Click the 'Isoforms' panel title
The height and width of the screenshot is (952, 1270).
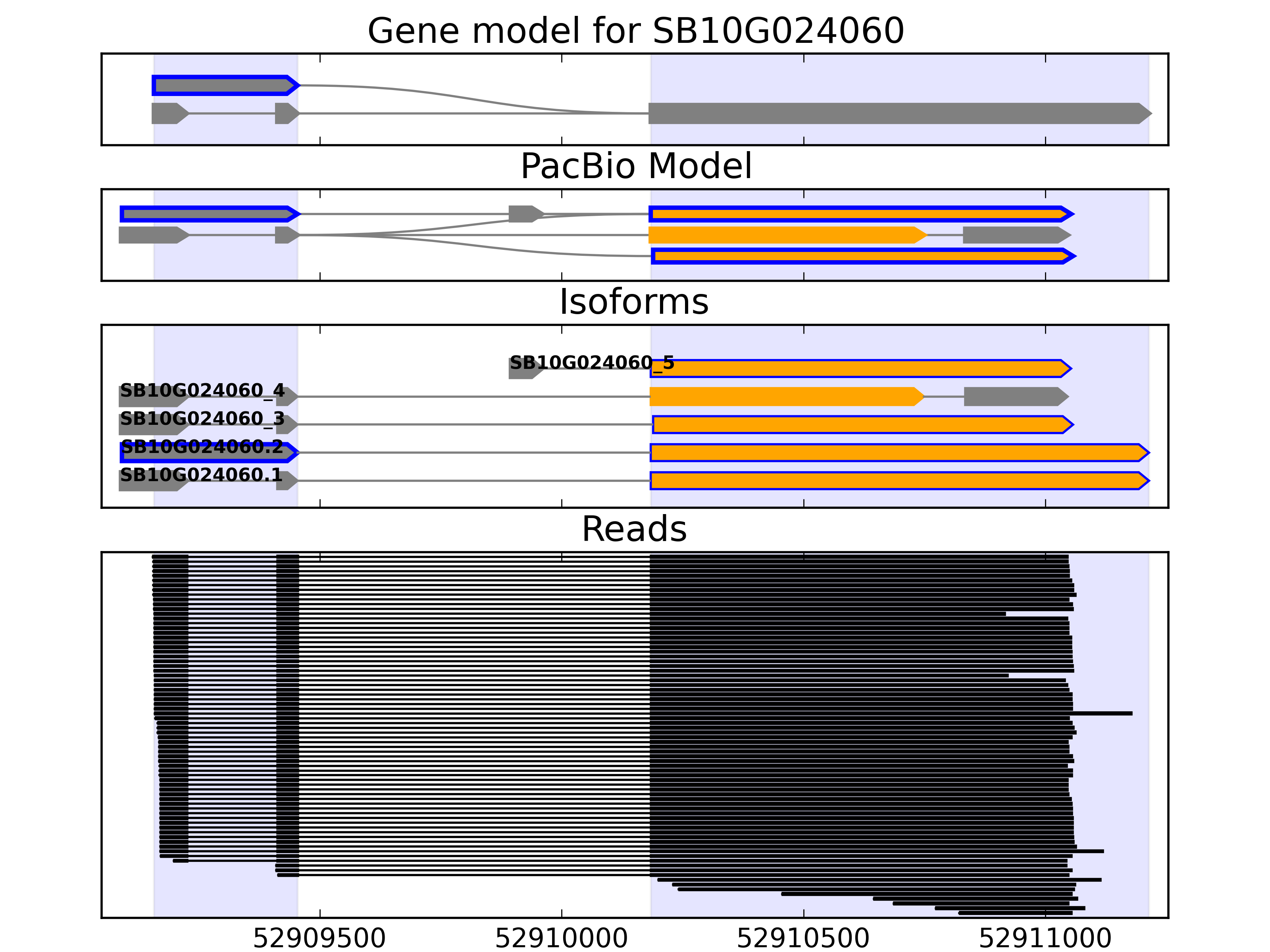click(x=634, y=302)
